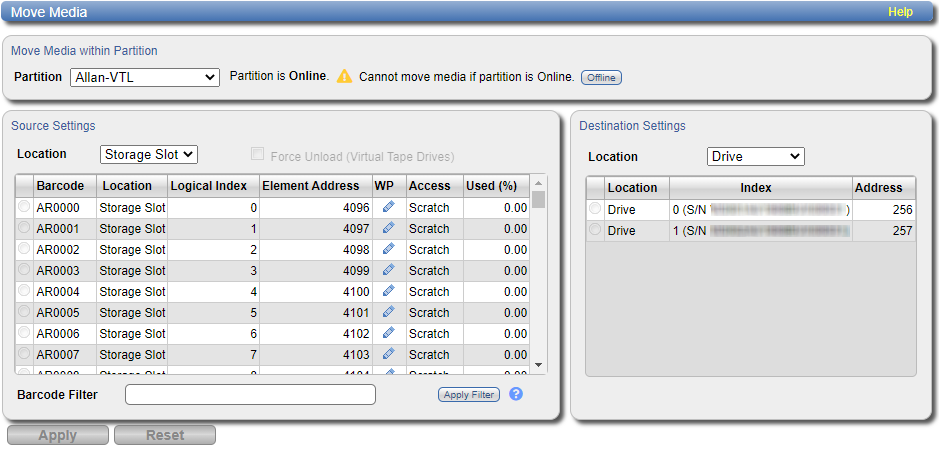The height and width of the screenshot is (450, 939).
Task: Click into the Barcode Filter text field
Action: 250,394
